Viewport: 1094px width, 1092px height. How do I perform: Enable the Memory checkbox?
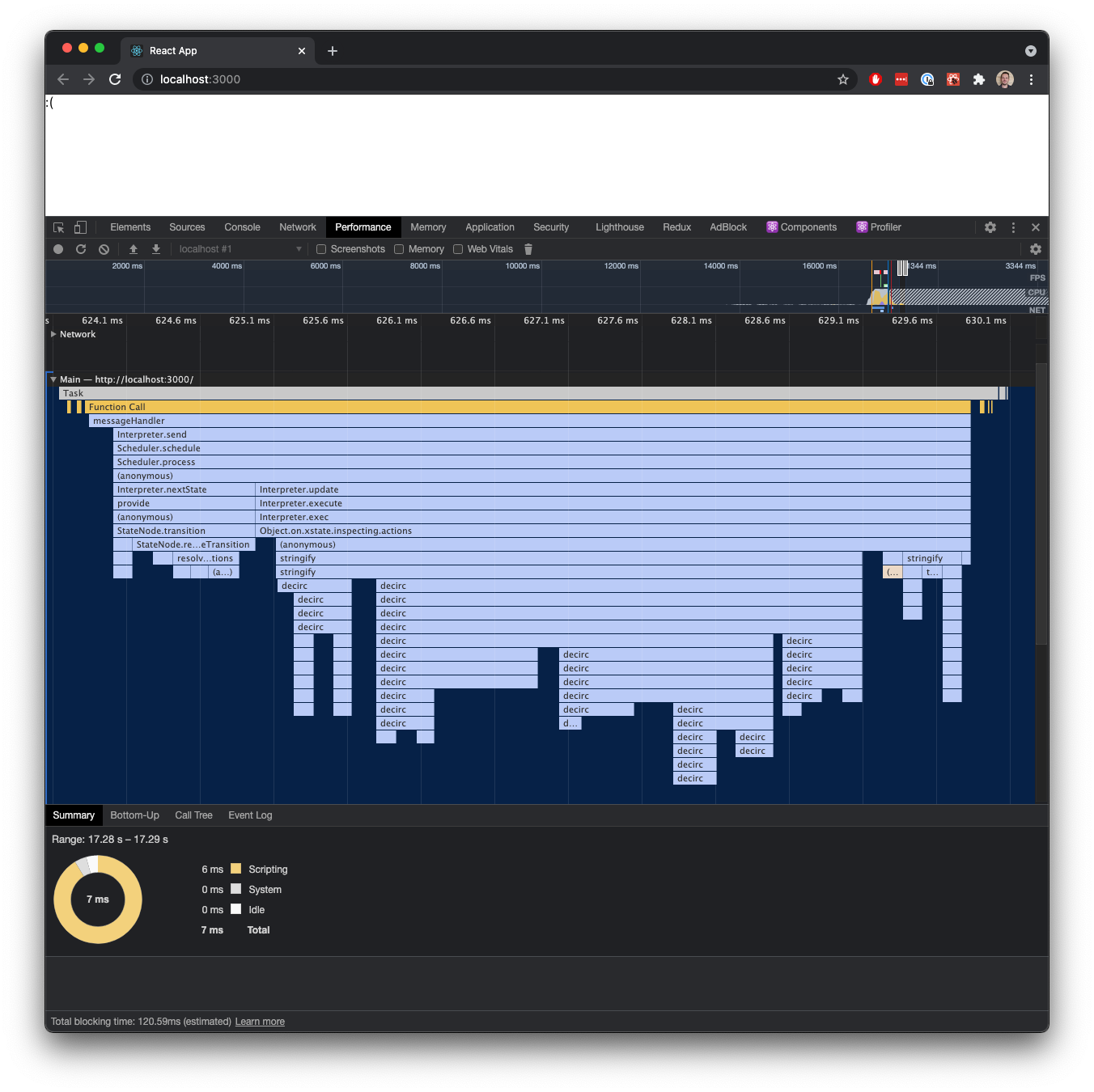(x=399, y=249)
